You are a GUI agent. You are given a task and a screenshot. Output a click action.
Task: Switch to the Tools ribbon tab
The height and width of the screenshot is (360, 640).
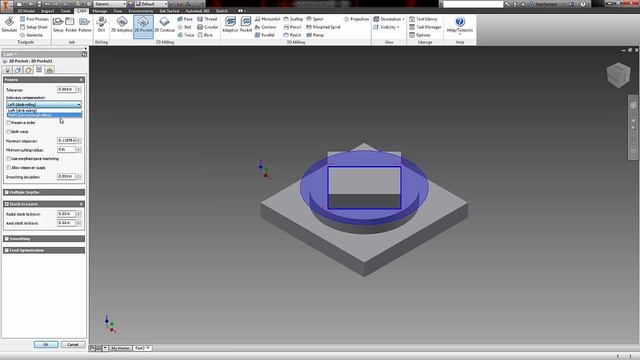click(65, 11)
